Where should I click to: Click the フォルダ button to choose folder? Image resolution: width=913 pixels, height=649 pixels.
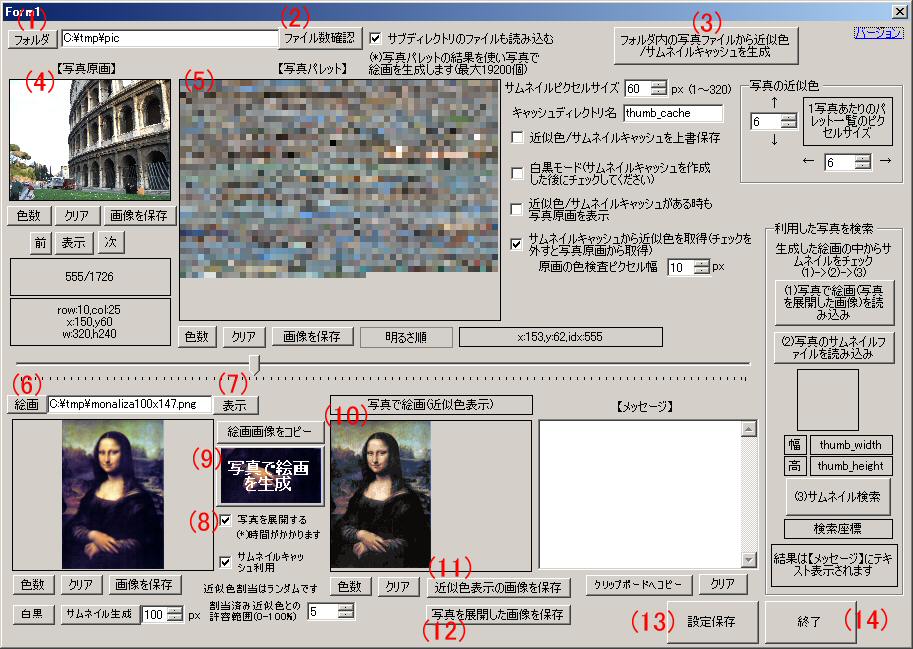point(33,39)
